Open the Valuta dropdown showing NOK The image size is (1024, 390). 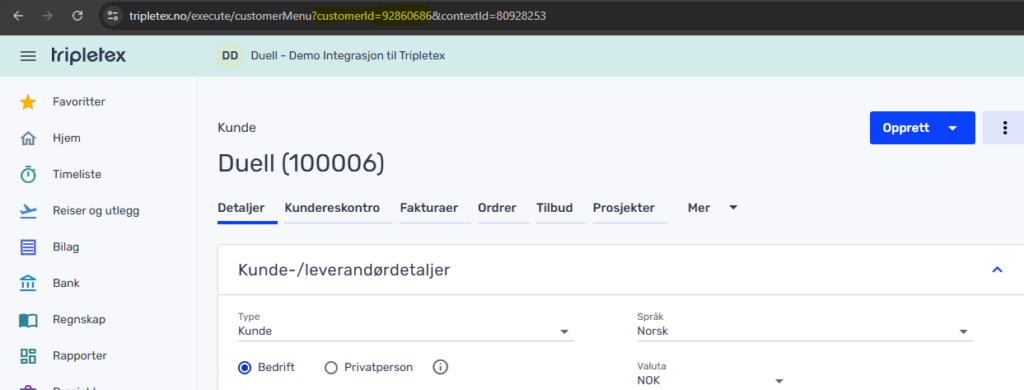coord(711,381)
